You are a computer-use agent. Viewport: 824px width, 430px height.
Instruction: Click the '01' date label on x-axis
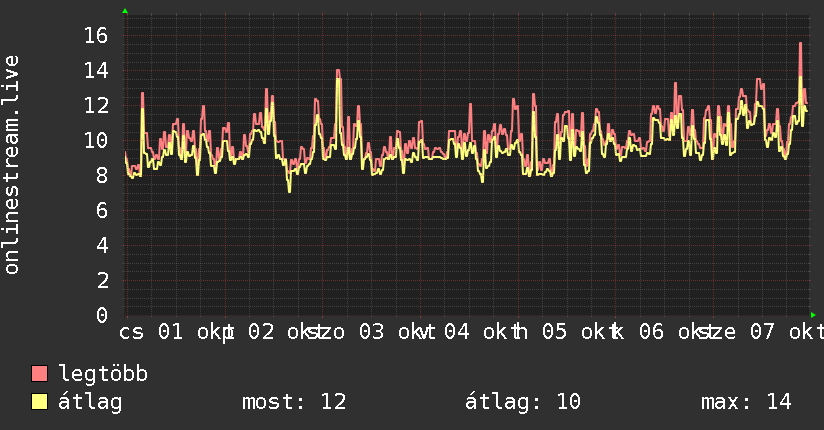171,332
